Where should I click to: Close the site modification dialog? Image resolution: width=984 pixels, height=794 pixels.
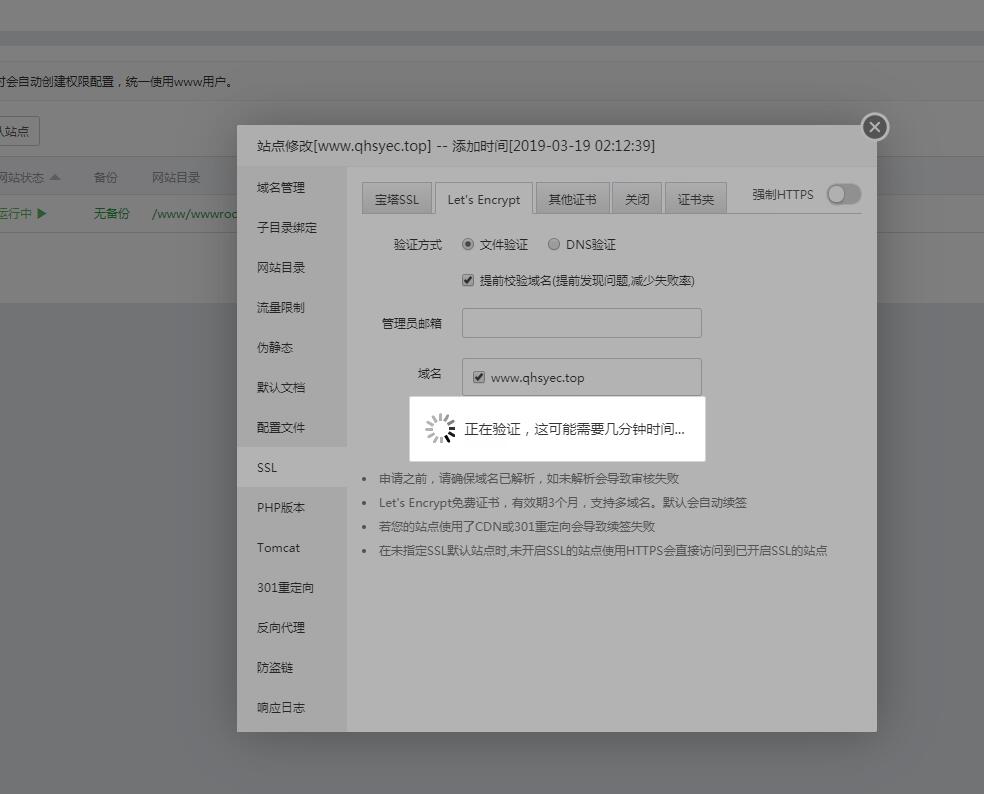(x=875, y=127)
